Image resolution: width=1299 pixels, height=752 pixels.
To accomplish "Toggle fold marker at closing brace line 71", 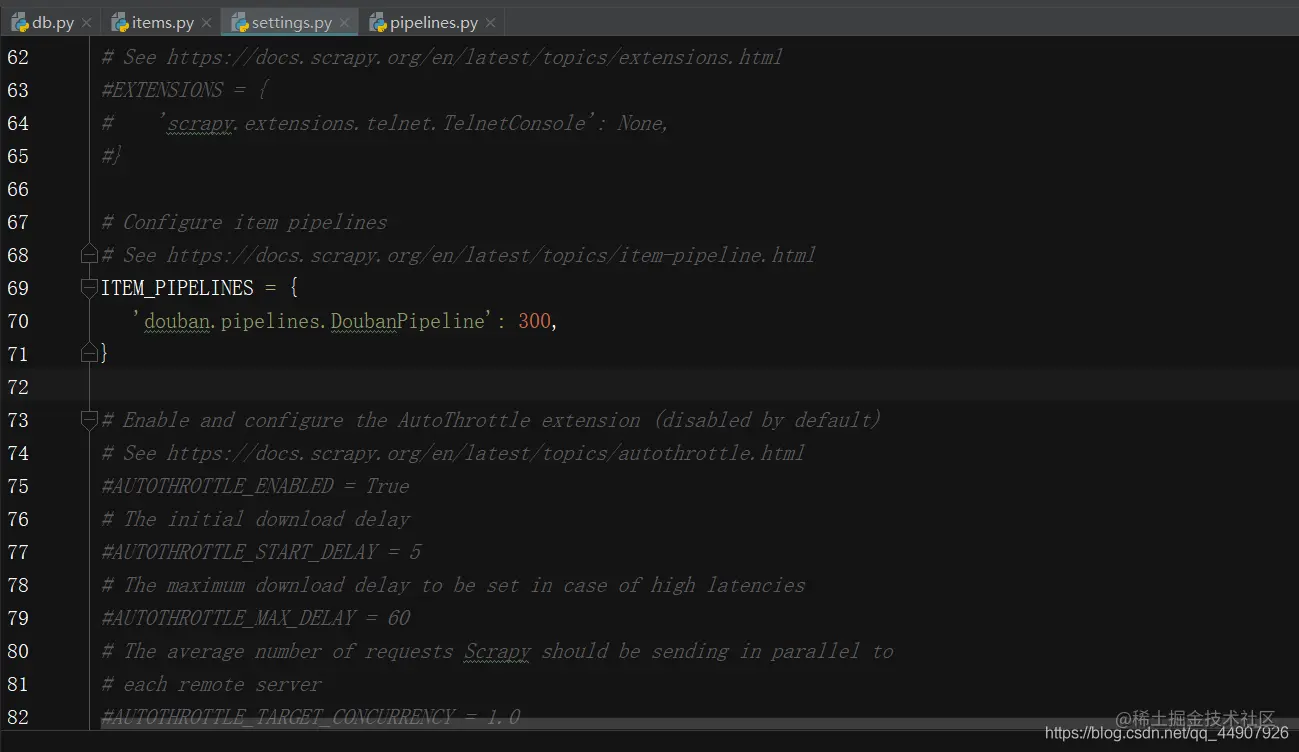I will [89, 352].
